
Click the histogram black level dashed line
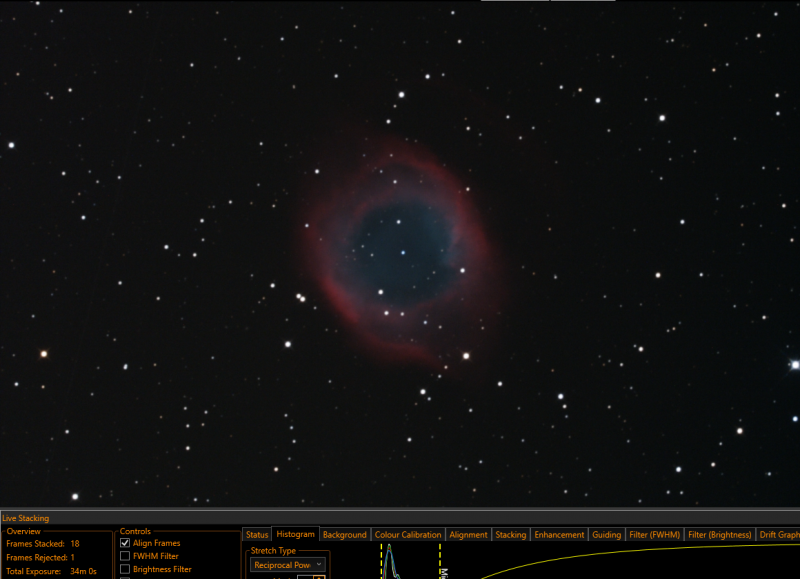coord(381,561)
